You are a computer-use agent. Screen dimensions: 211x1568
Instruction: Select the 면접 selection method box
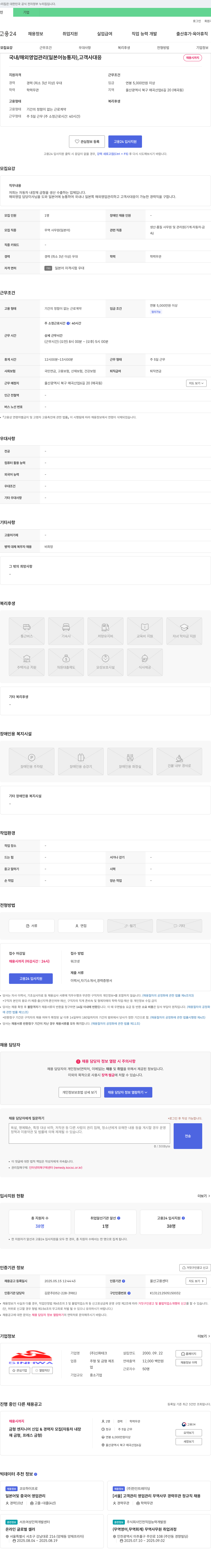(80, 926)
